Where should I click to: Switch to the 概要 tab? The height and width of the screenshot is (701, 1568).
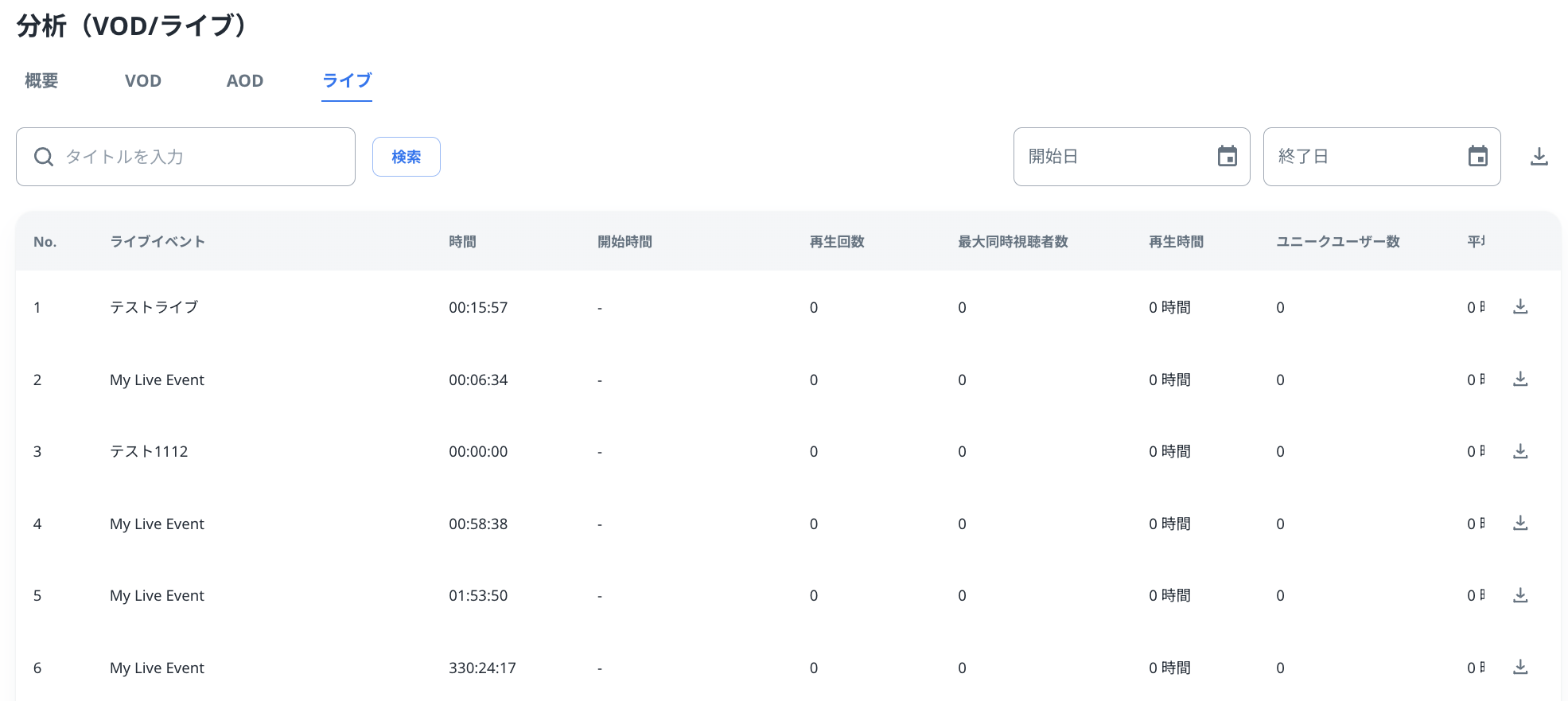coord(41,81)
